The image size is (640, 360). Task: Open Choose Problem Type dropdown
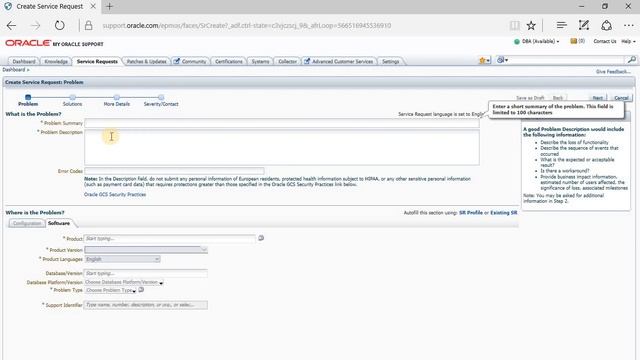click(111, 290)
